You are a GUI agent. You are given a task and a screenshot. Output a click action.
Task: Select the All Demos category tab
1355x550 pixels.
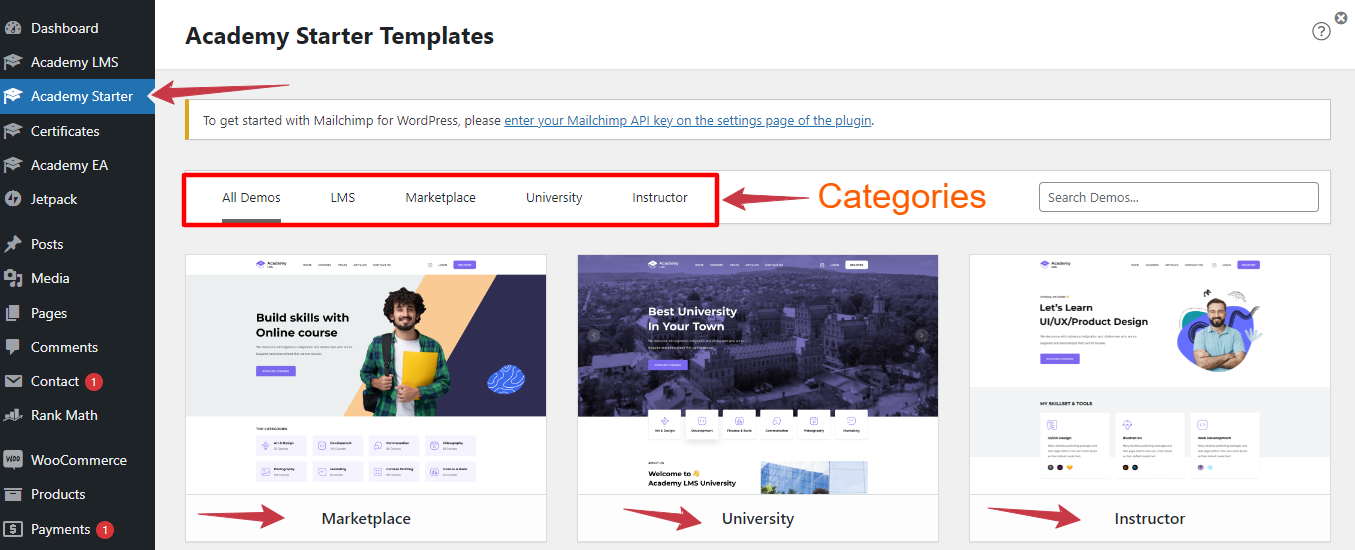[251, 198]
